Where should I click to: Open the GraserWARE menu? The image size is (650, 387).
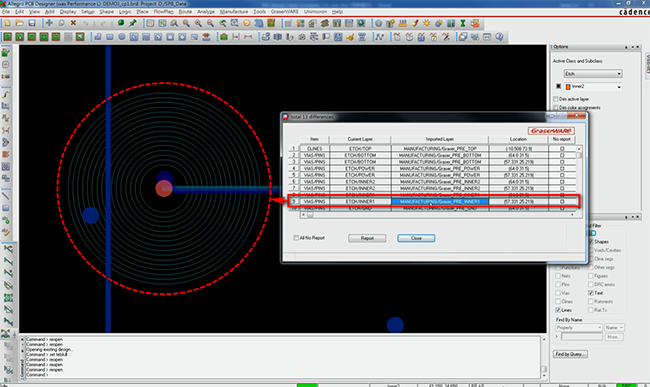click(x=284, y=12)
